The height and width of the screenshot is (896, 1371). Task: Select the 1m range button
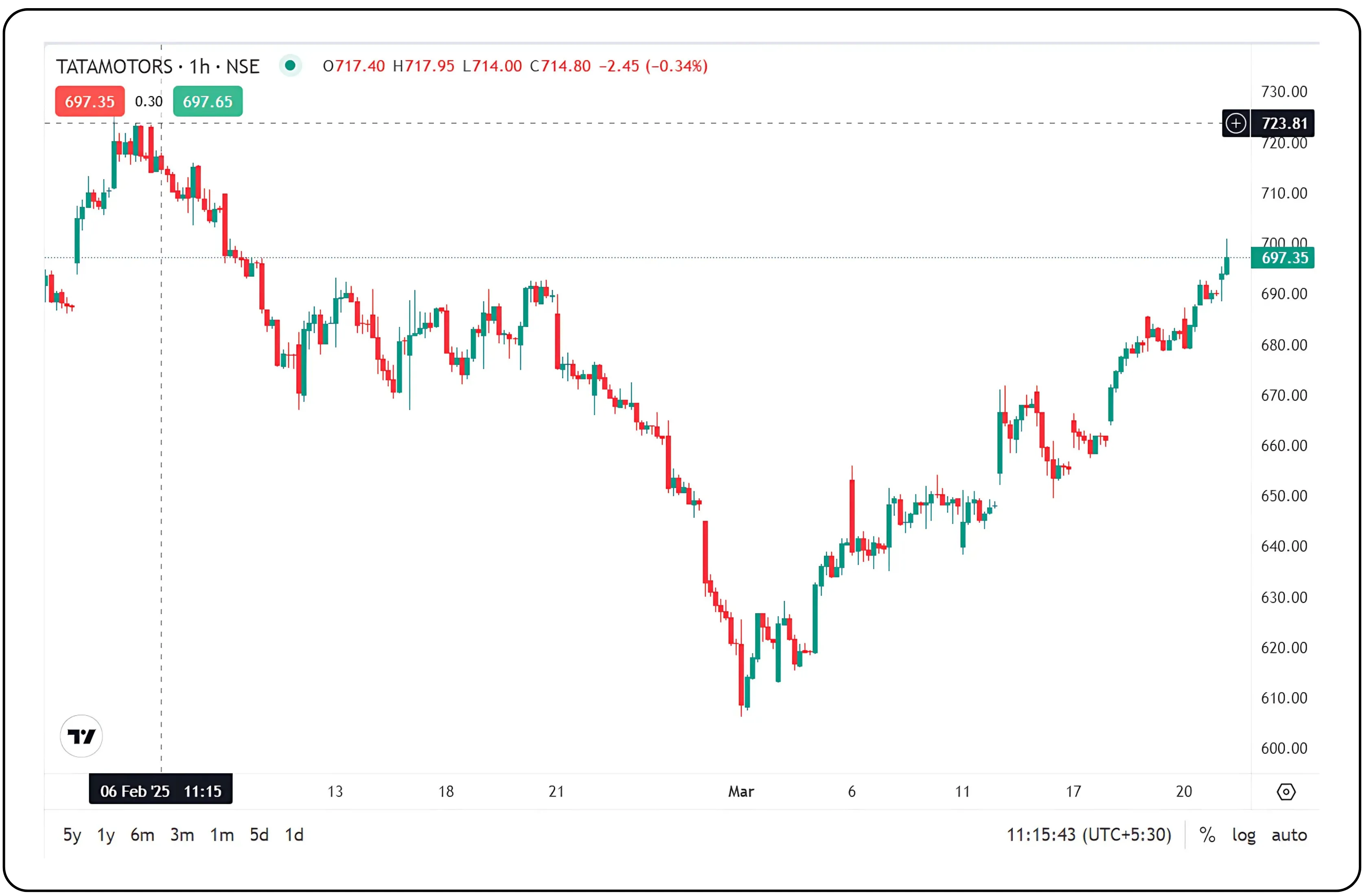coord(221,835)
